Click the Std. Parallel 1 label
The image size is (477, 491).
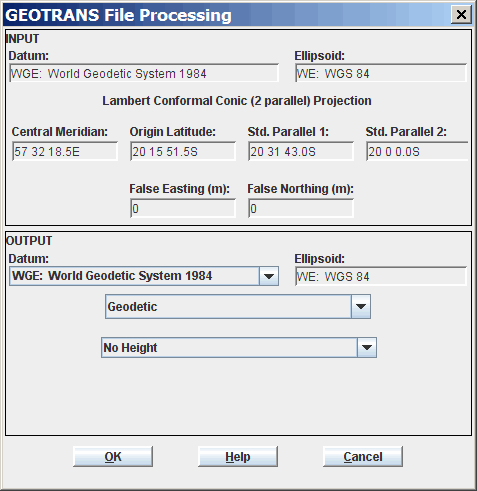click(x=288, y=132)
